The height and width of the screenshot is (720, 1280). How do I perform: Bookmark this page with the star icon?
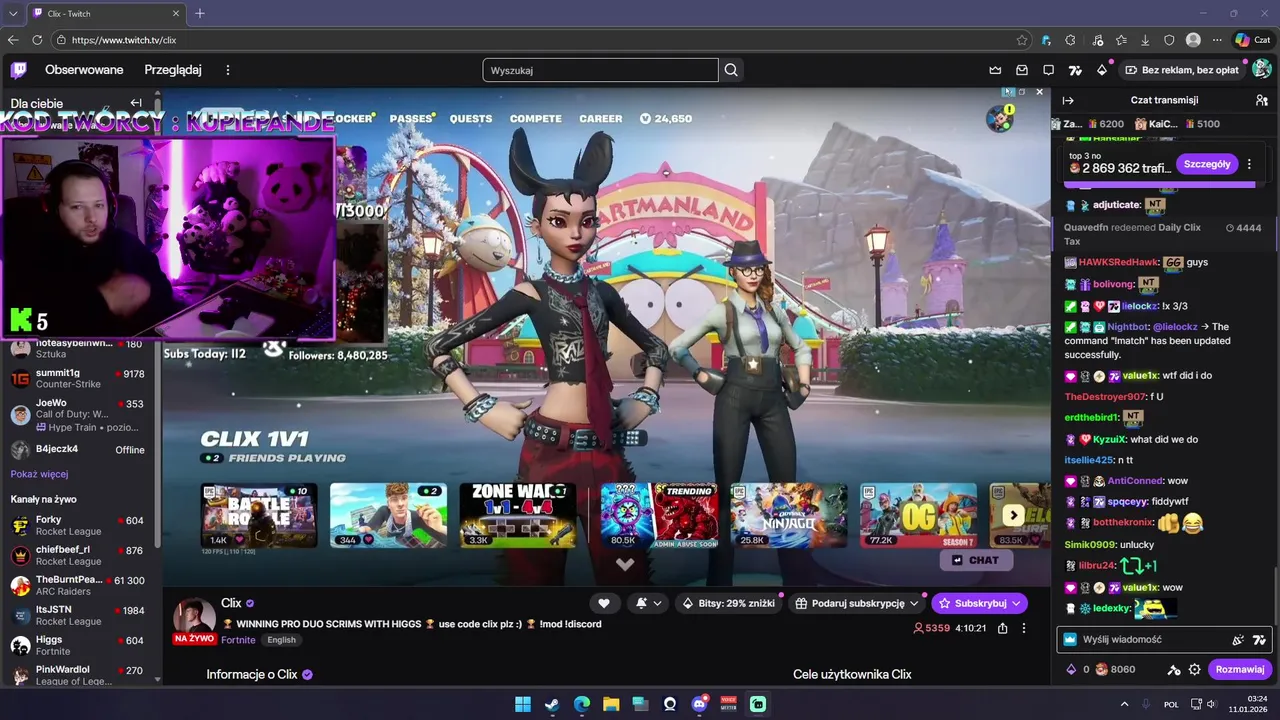(x=1021, y=40)
